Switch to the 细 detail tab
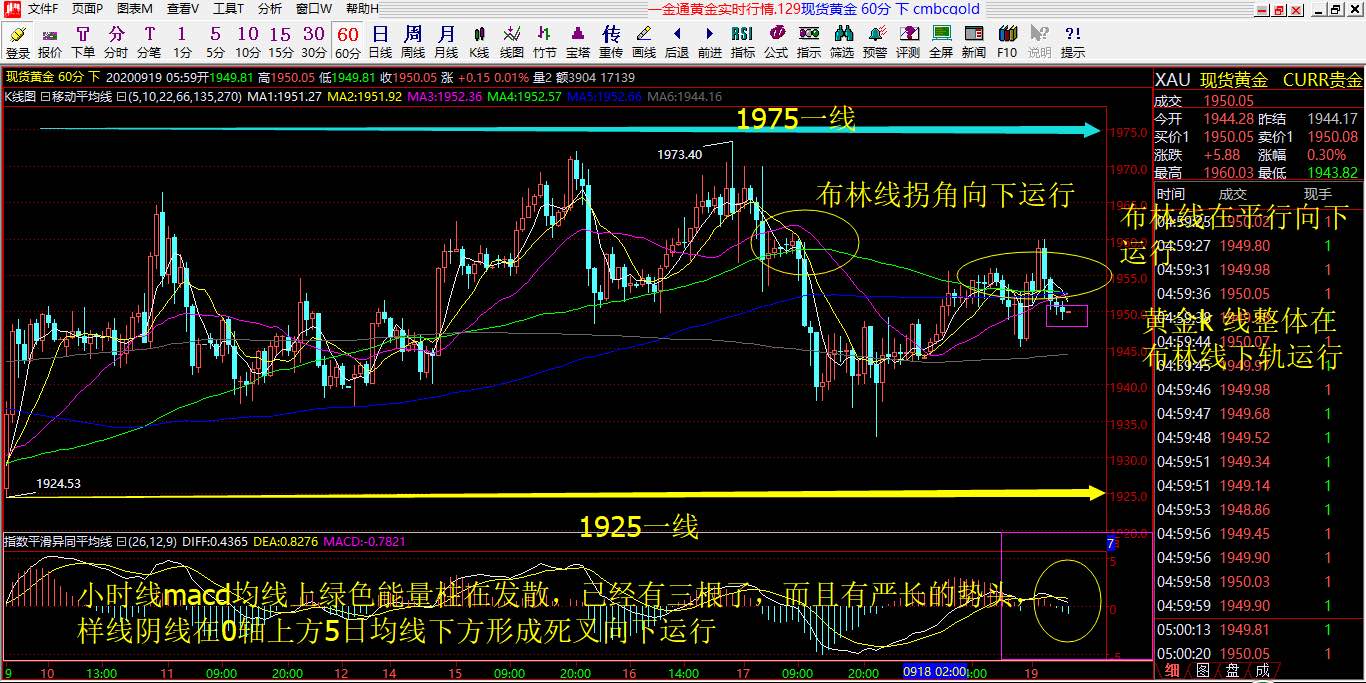 (1173, 670)
